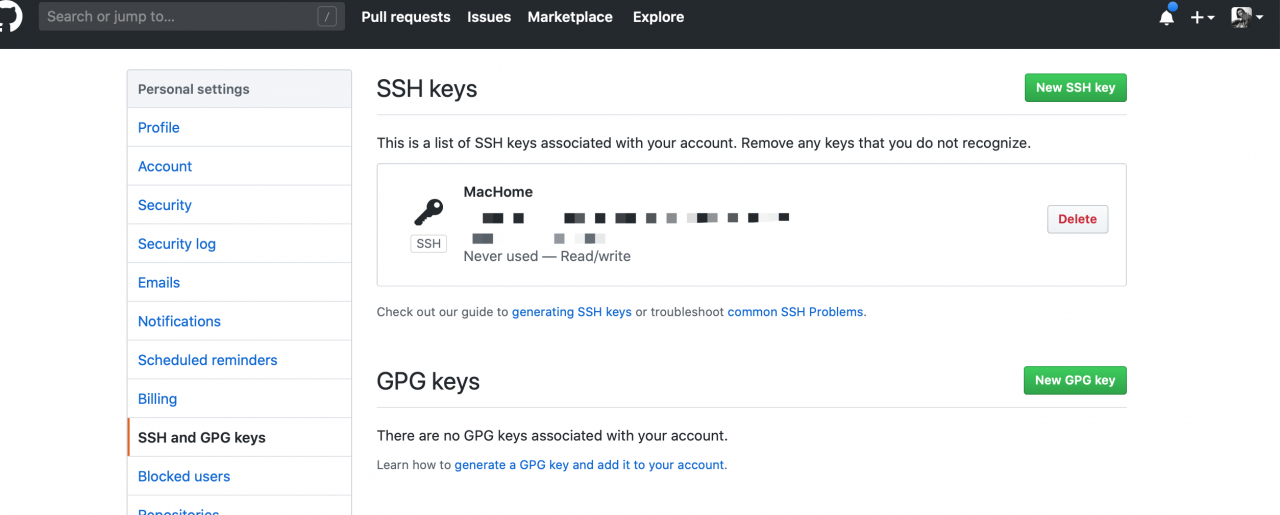Go to Blocked users in sidebar
The width and height of the screenshot is (1280, 515).
(x=184, y=476)
